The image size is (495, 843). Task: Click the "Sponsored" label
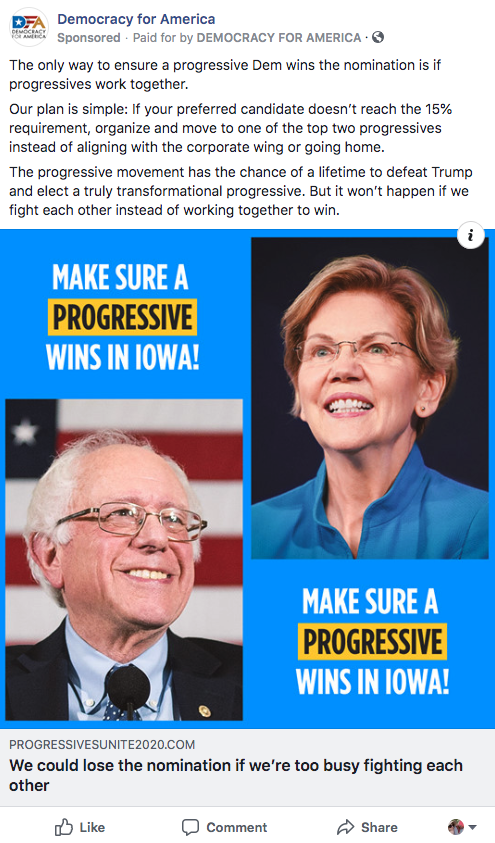pos(89,38)
